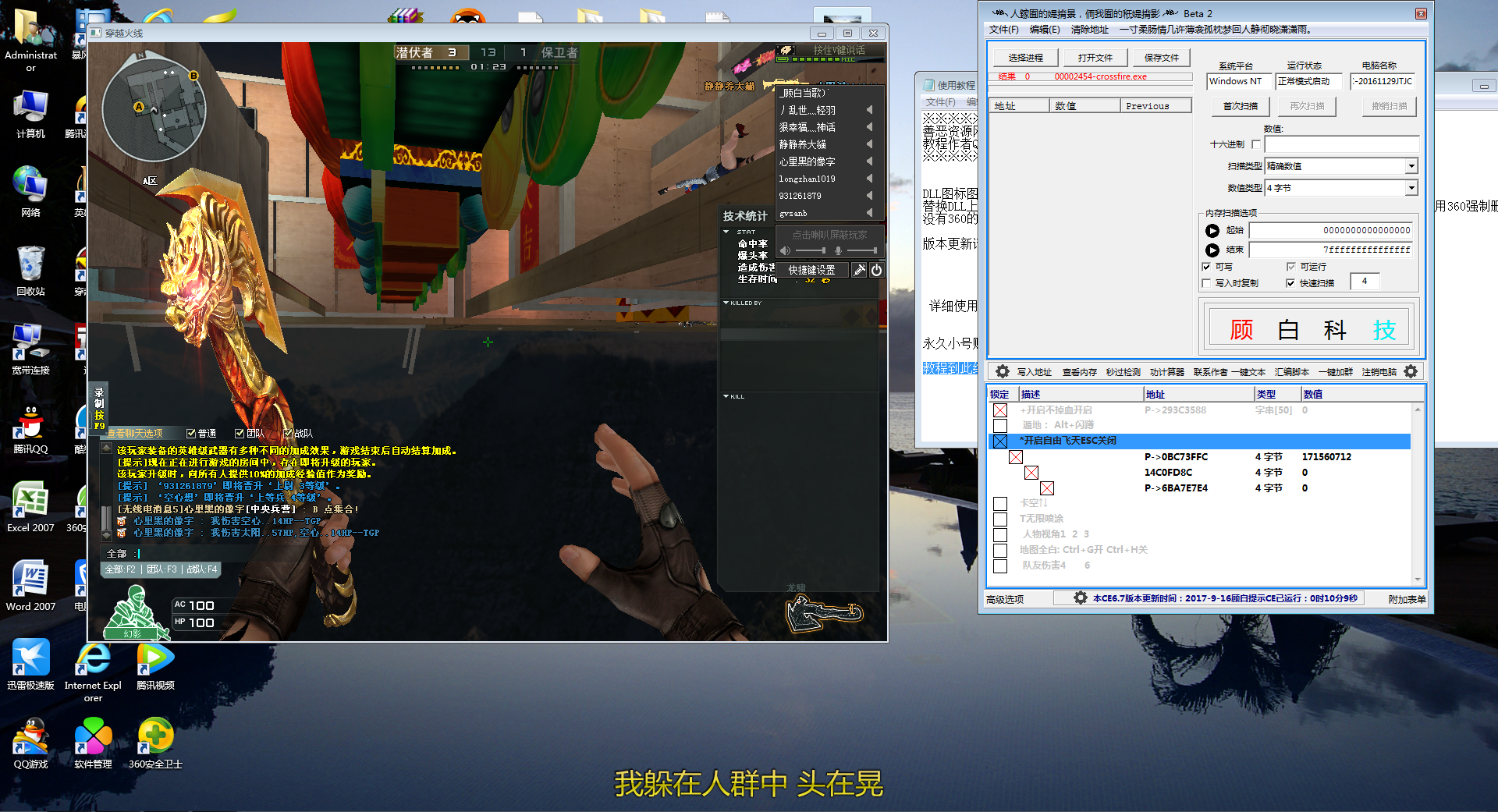
Task: Click the play icon next to 结束
Action: pyautogui.click(x=1212, y=250)
